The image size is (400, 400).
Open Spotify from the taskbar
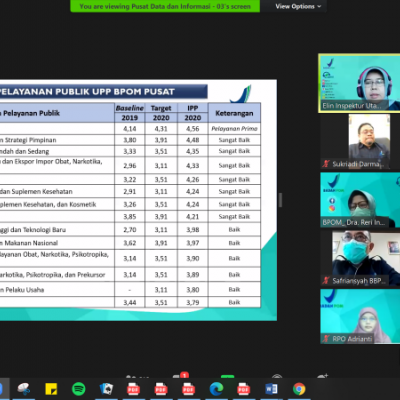tap(79, 389)
